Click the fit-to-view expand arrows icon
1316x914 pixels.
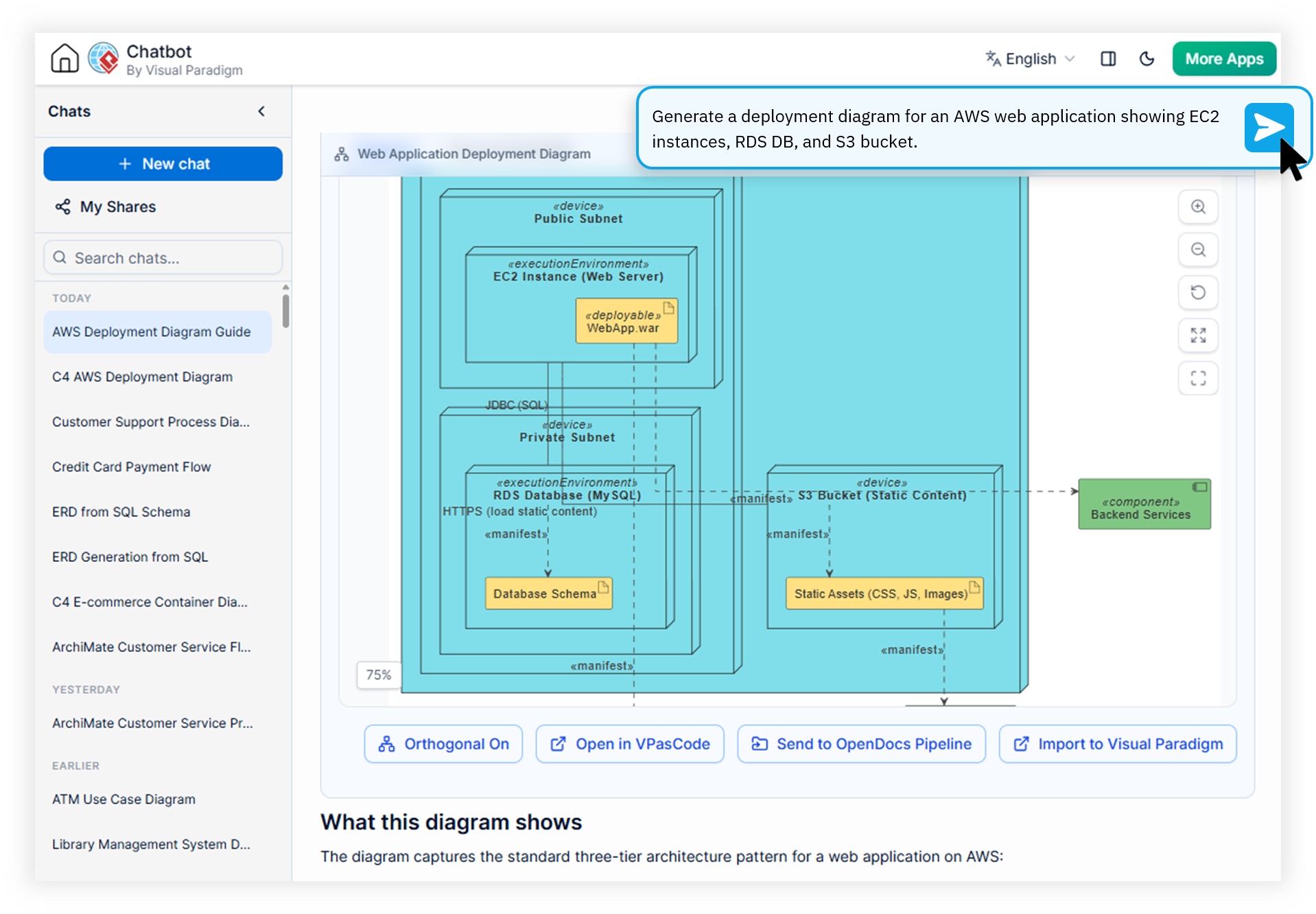(1198, 336)
